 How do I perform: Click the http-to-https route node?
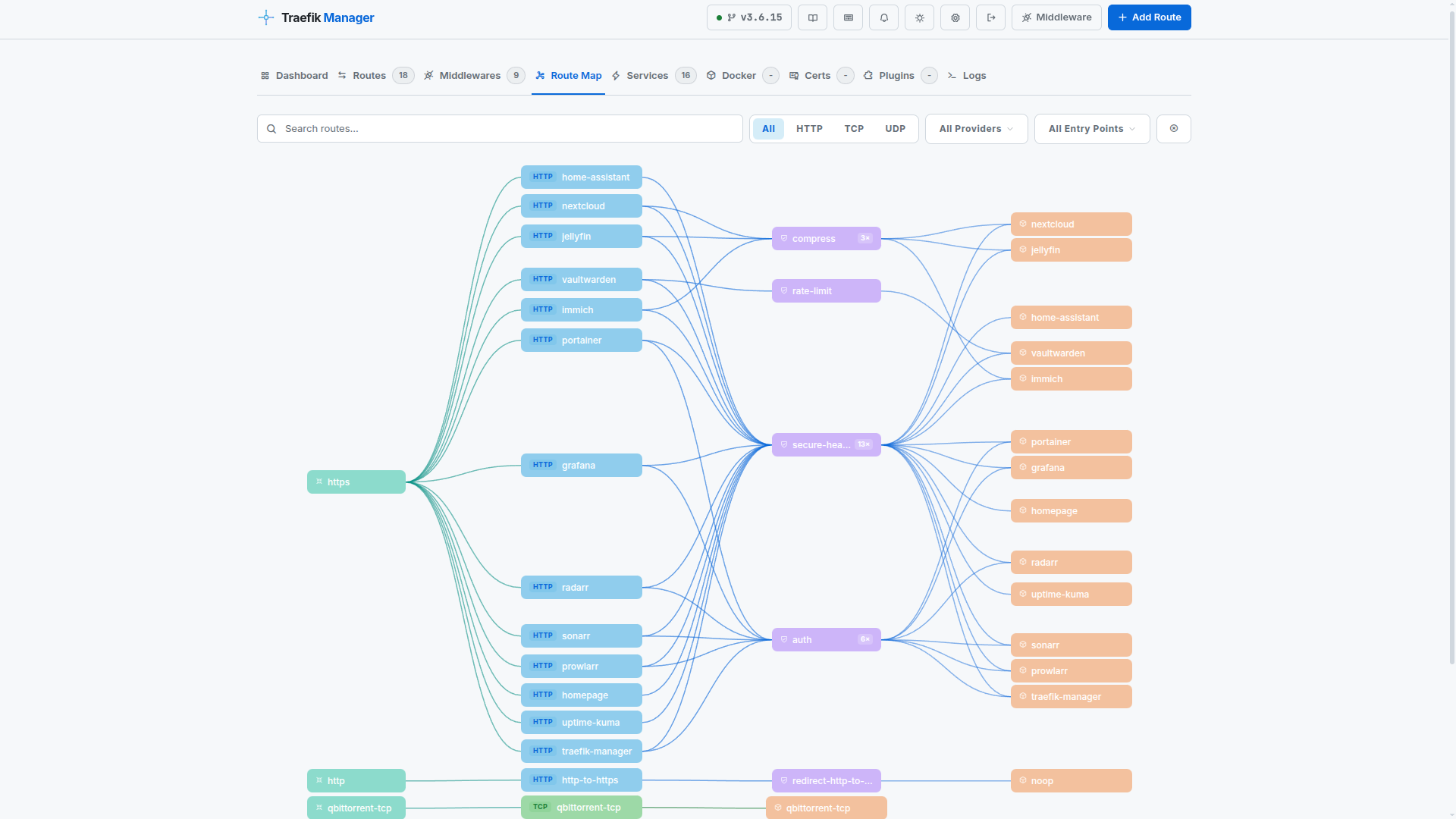point(582,780)
